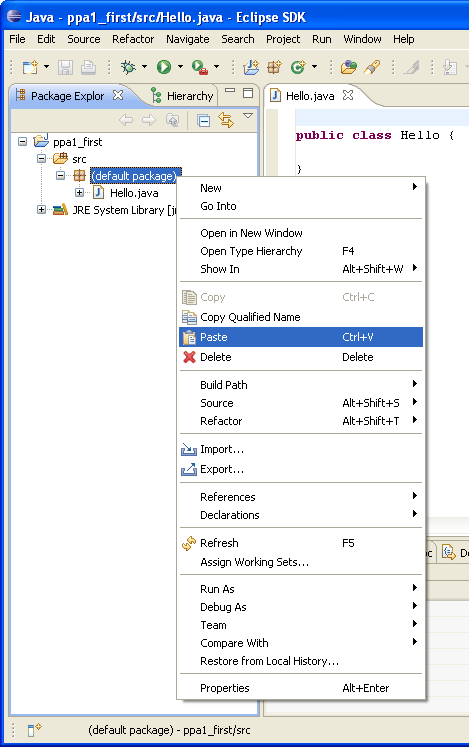Open the New wizard dropdown arrow

(46, 67)
